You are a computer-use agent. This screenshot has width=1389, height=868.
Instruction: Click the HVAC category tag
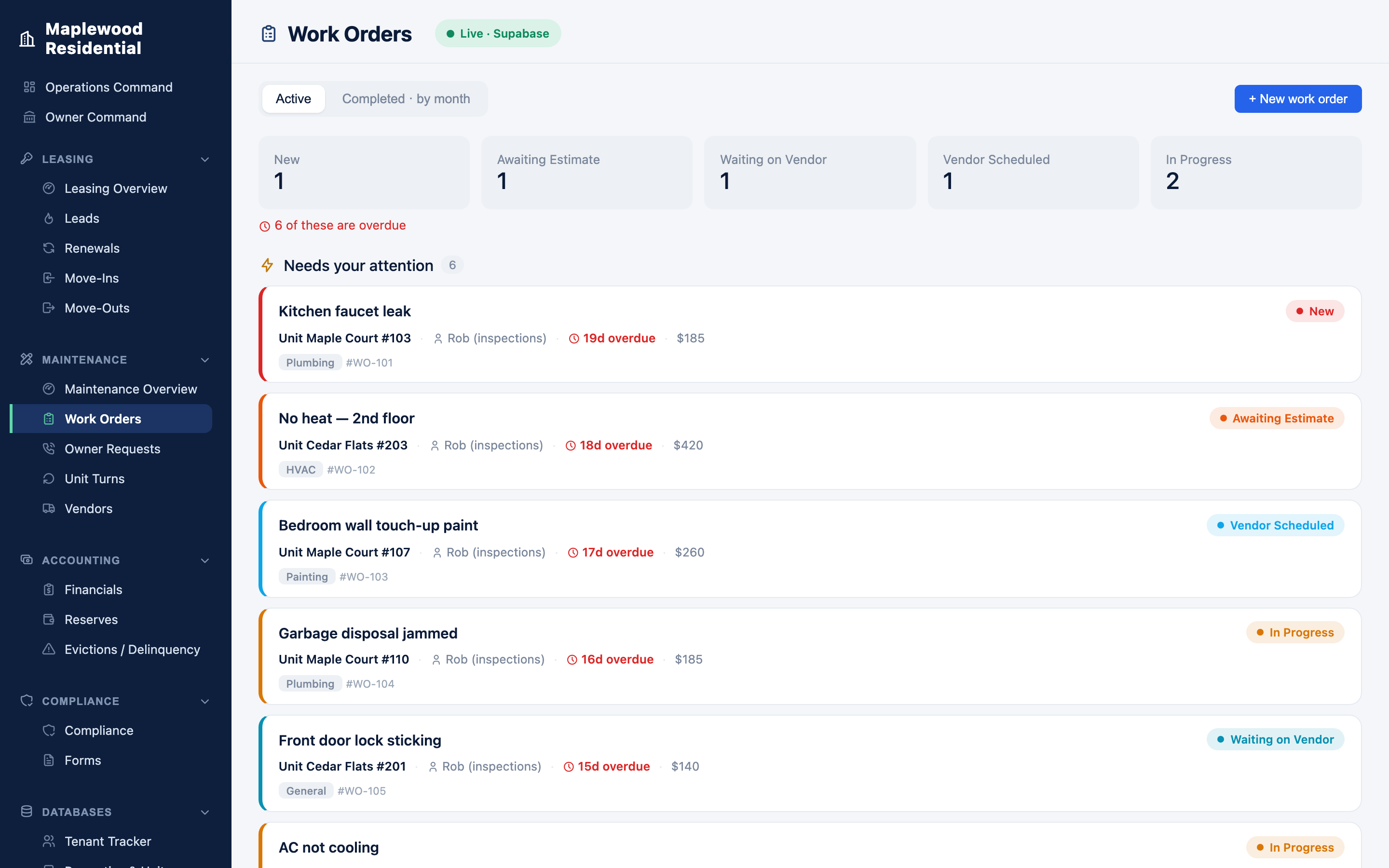[301, 470]
